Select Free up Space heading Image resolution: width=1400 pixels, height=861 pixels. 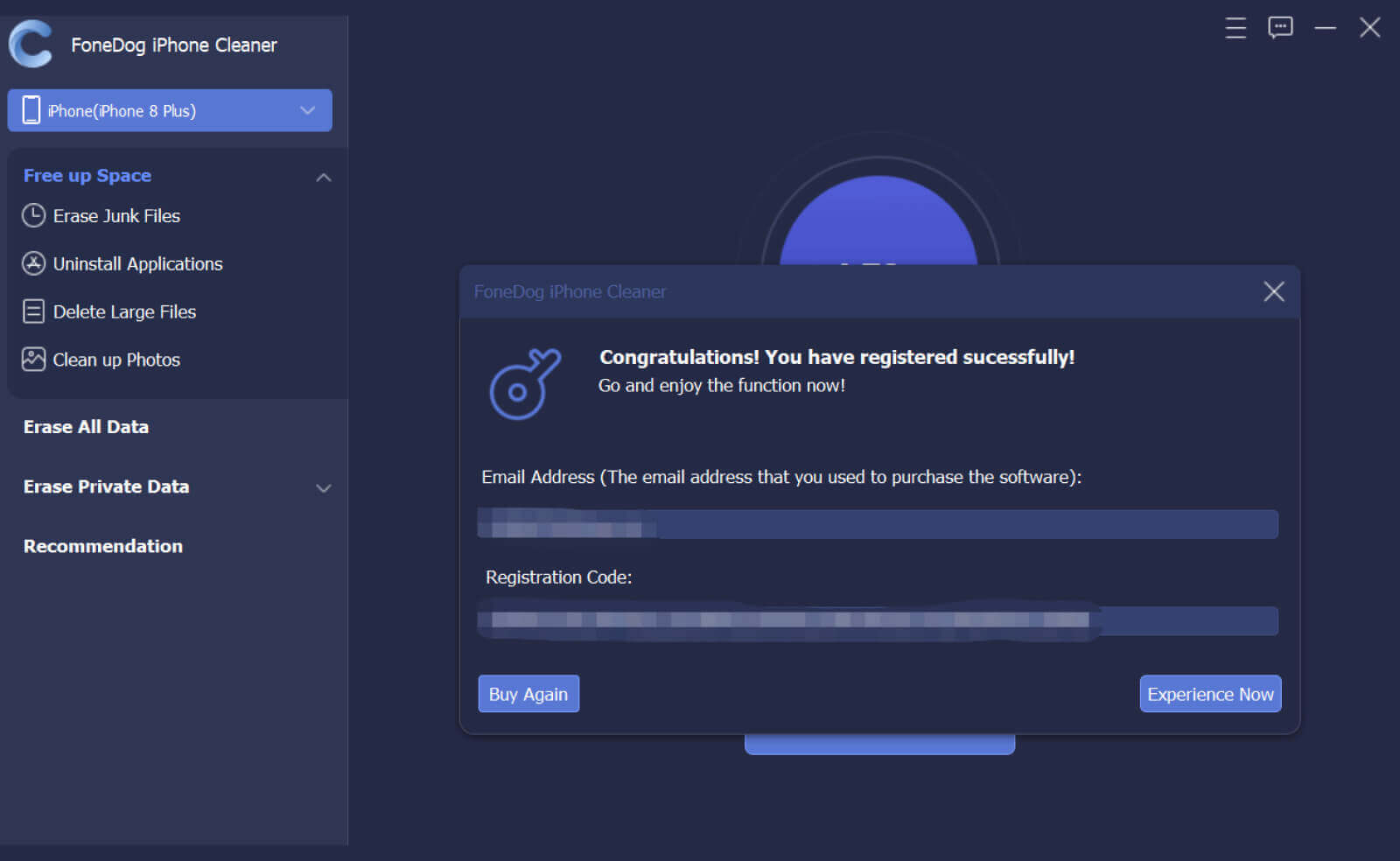click(x=87, y=175)
